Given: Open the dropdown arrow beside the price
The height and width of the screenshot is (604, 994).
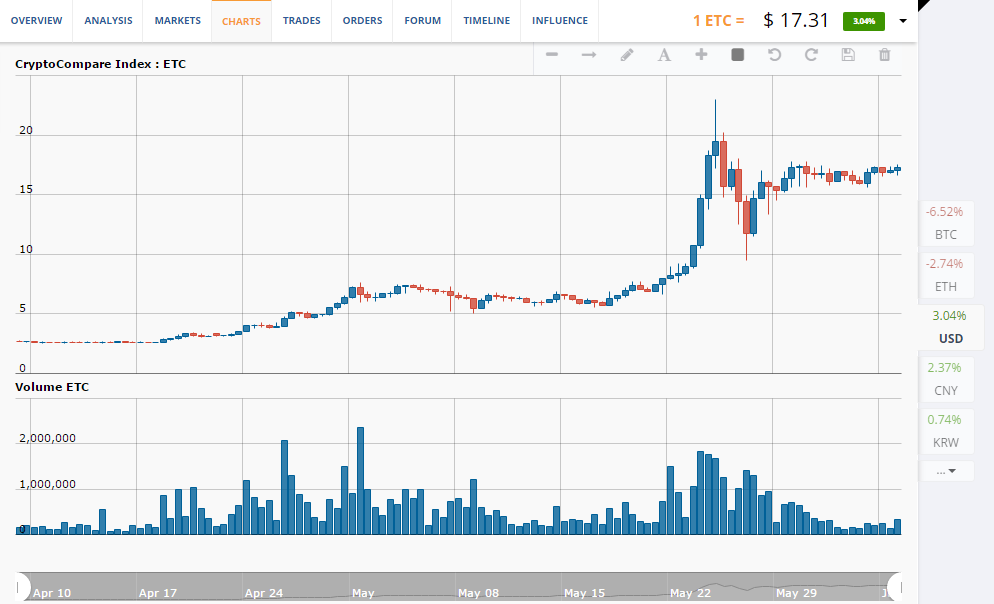Looking at the screenshot, I should pyautogui.click(x=903, y=21).
